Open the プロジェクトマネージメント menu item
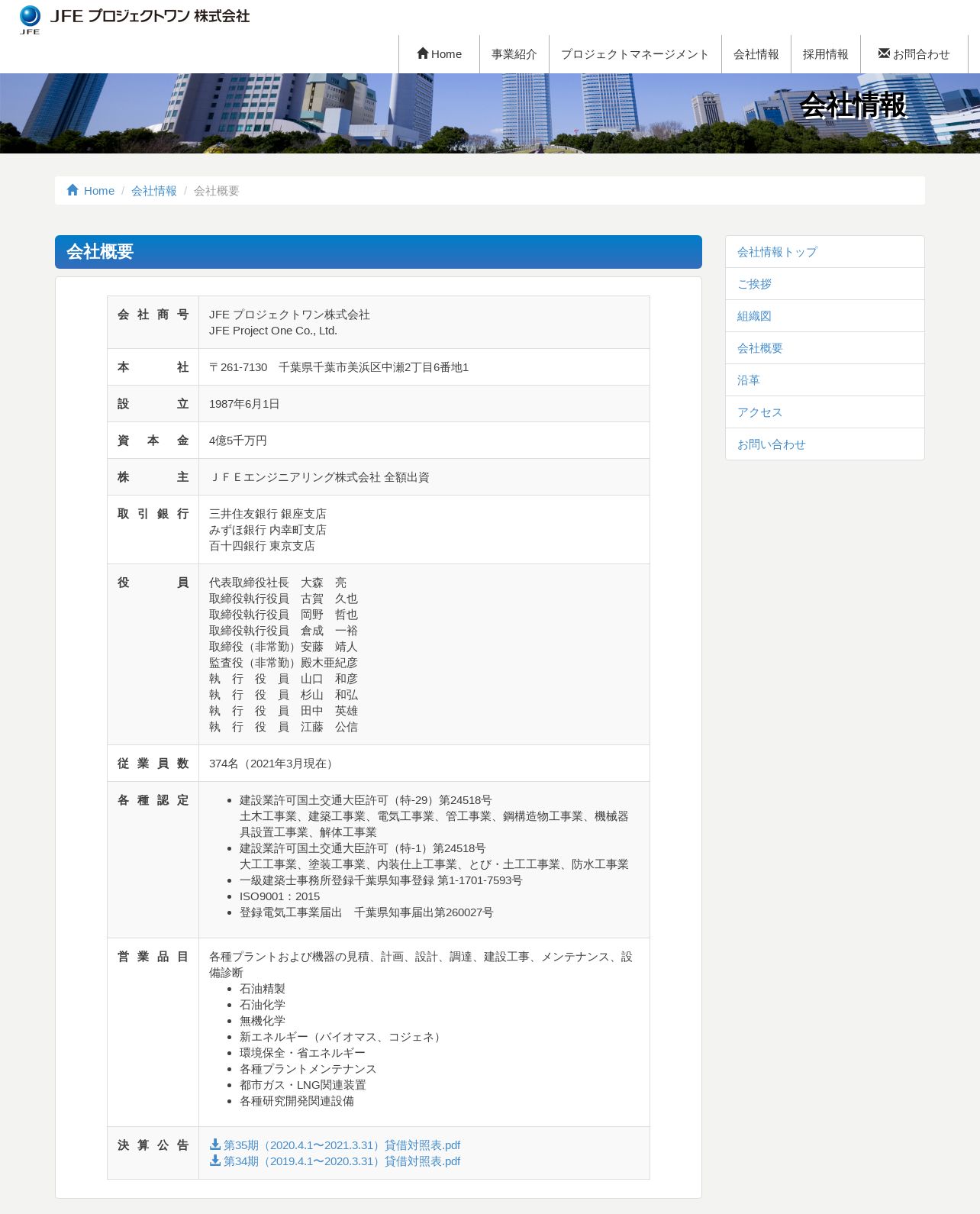980x1214 pixels. (x=635, y=54)
